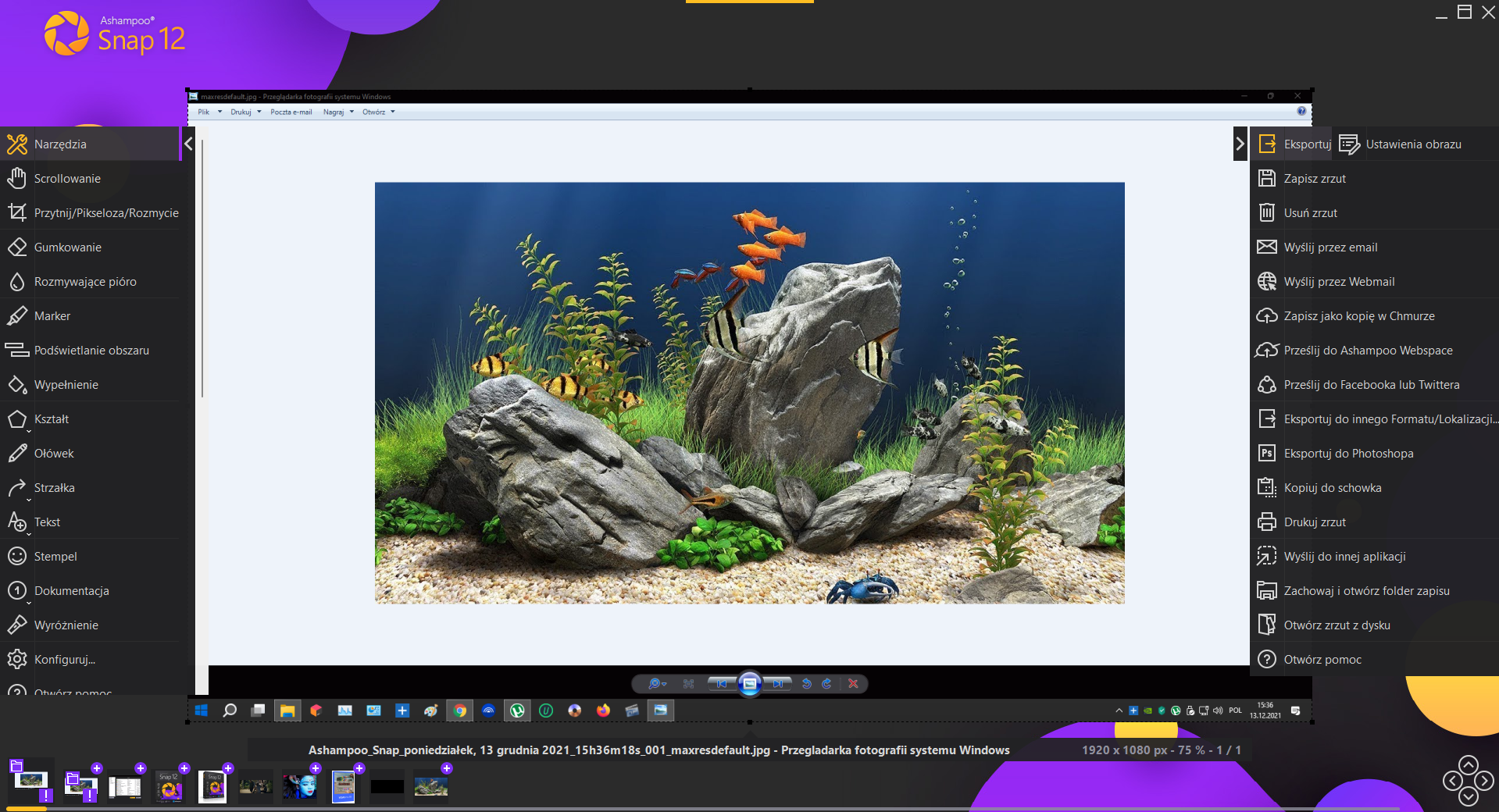
Task: Click the capture title starting 'Ashampoo_Snap_poniedziałek'
Action: coord(659,750)
